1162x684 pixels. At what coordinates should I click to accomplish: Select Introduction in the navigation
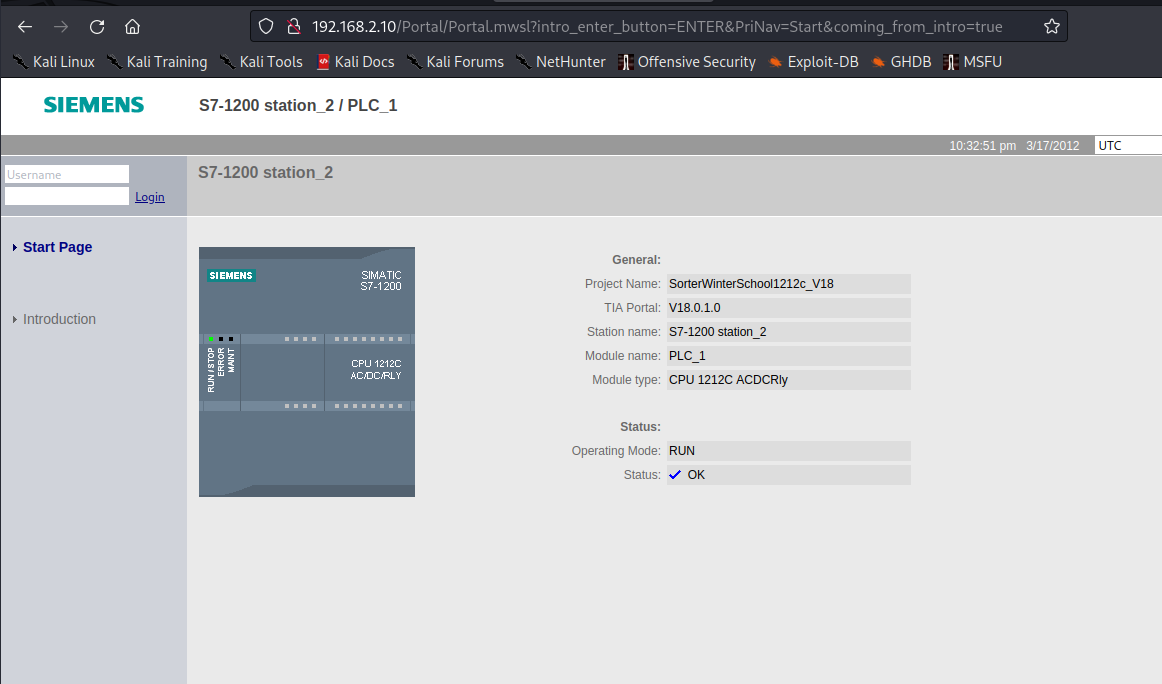click(59, 319)
